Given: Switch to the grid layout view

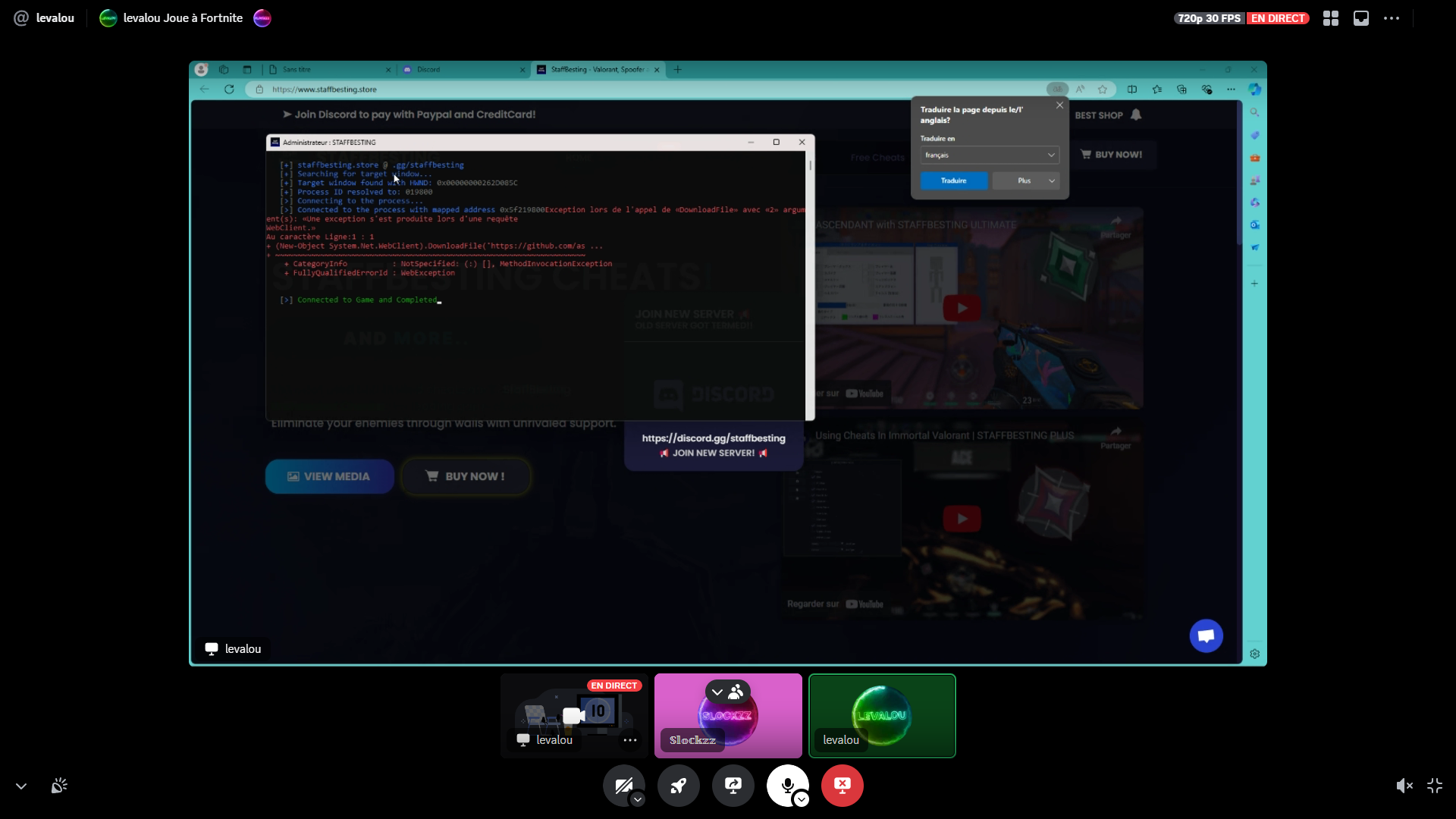Looking at the screenshot, I should pyautogui.click(x=1331, y=18).
